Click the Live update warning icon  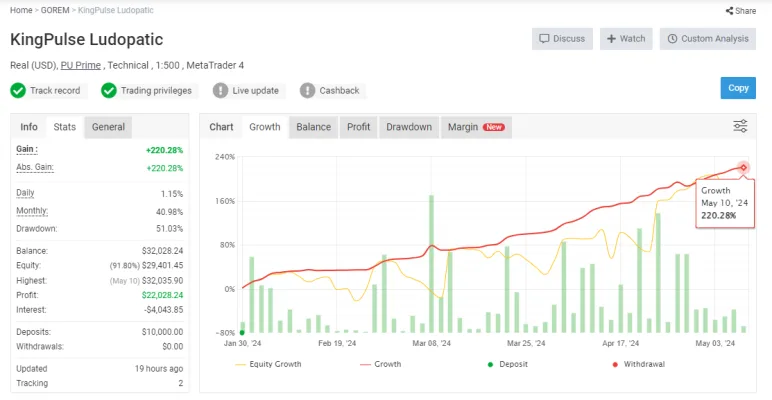click(x=221, y=91)
